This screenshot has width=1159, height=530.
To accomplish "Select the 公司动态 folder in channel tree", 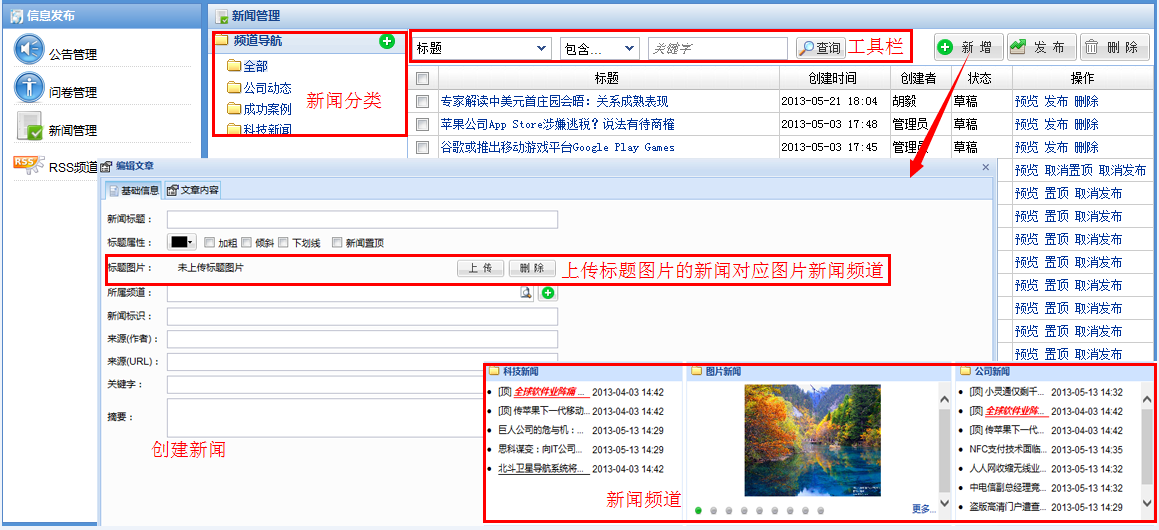I will (x=259, y=87).
